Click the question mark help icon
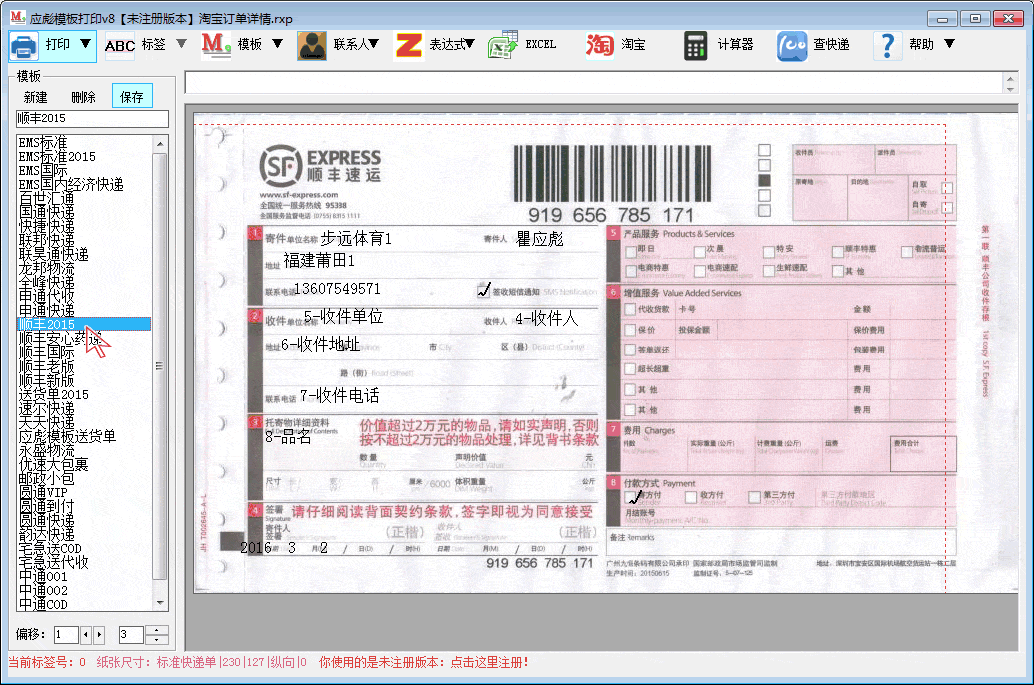 [x=888, y=46]
